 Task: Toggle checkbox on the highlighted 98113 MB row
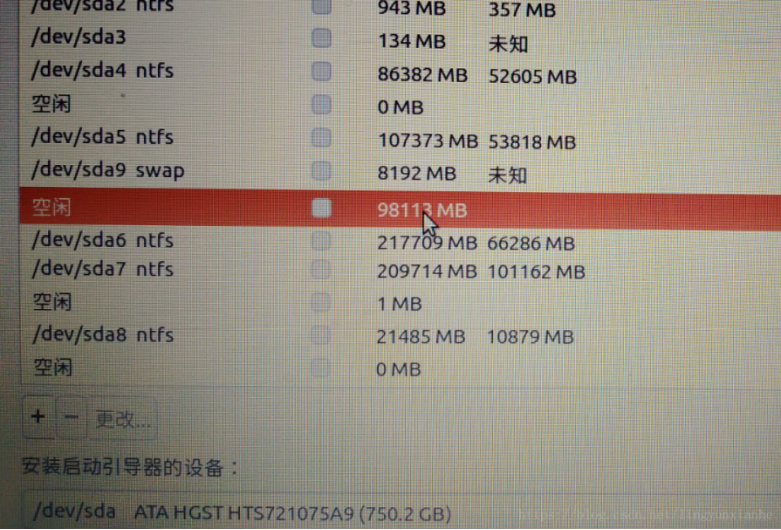point(322,208)
